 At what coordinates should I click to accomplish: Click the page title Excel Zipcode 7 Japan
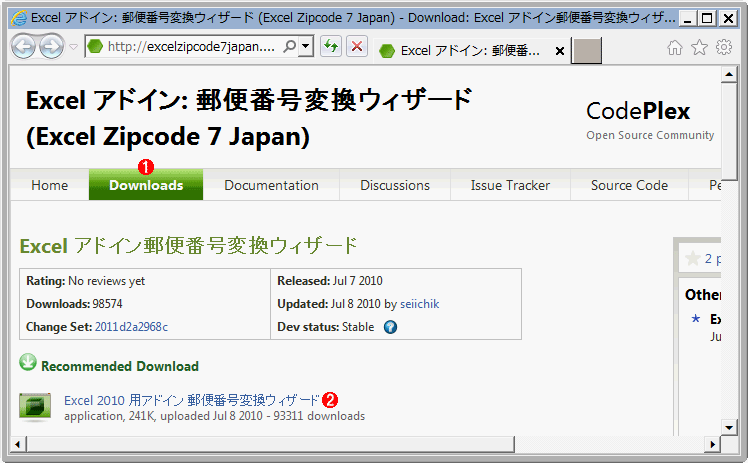(249, 118)
